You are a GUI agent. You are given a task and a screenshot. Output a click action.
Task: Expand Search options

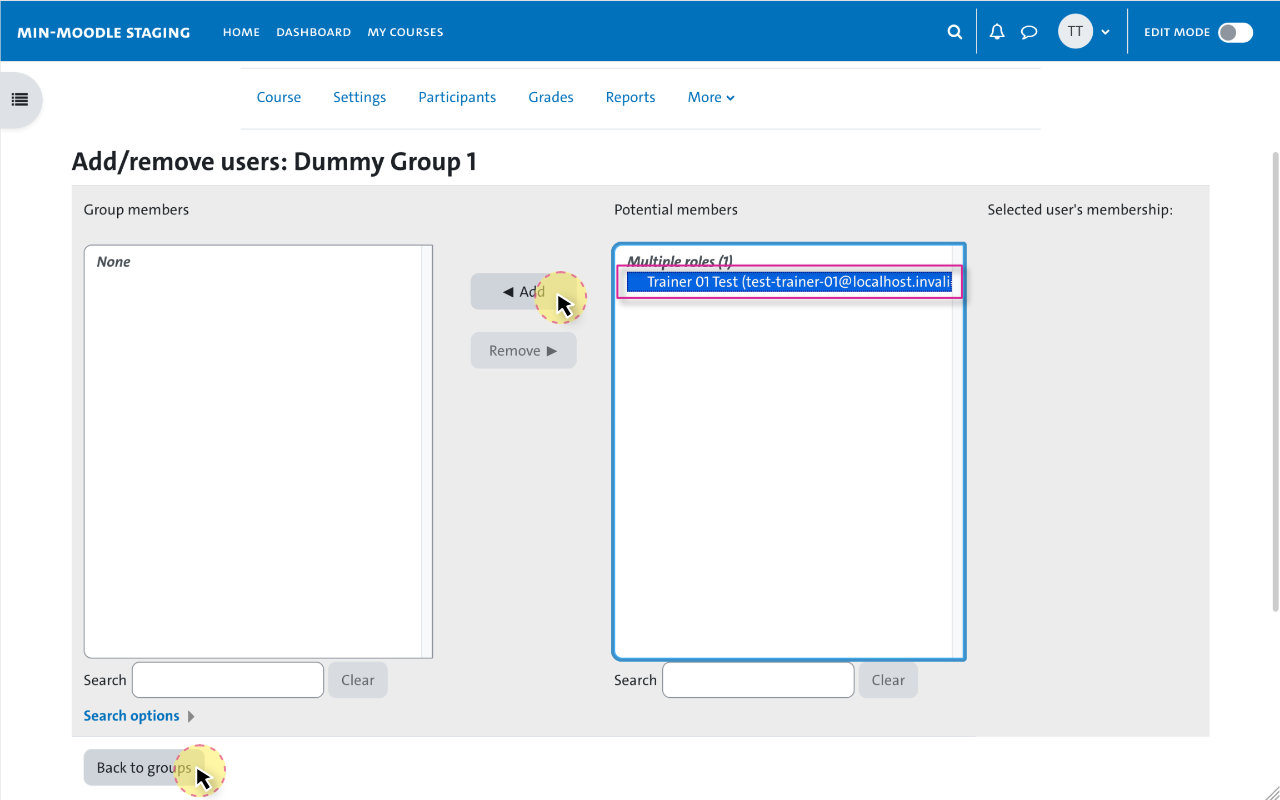click(139, 716)
